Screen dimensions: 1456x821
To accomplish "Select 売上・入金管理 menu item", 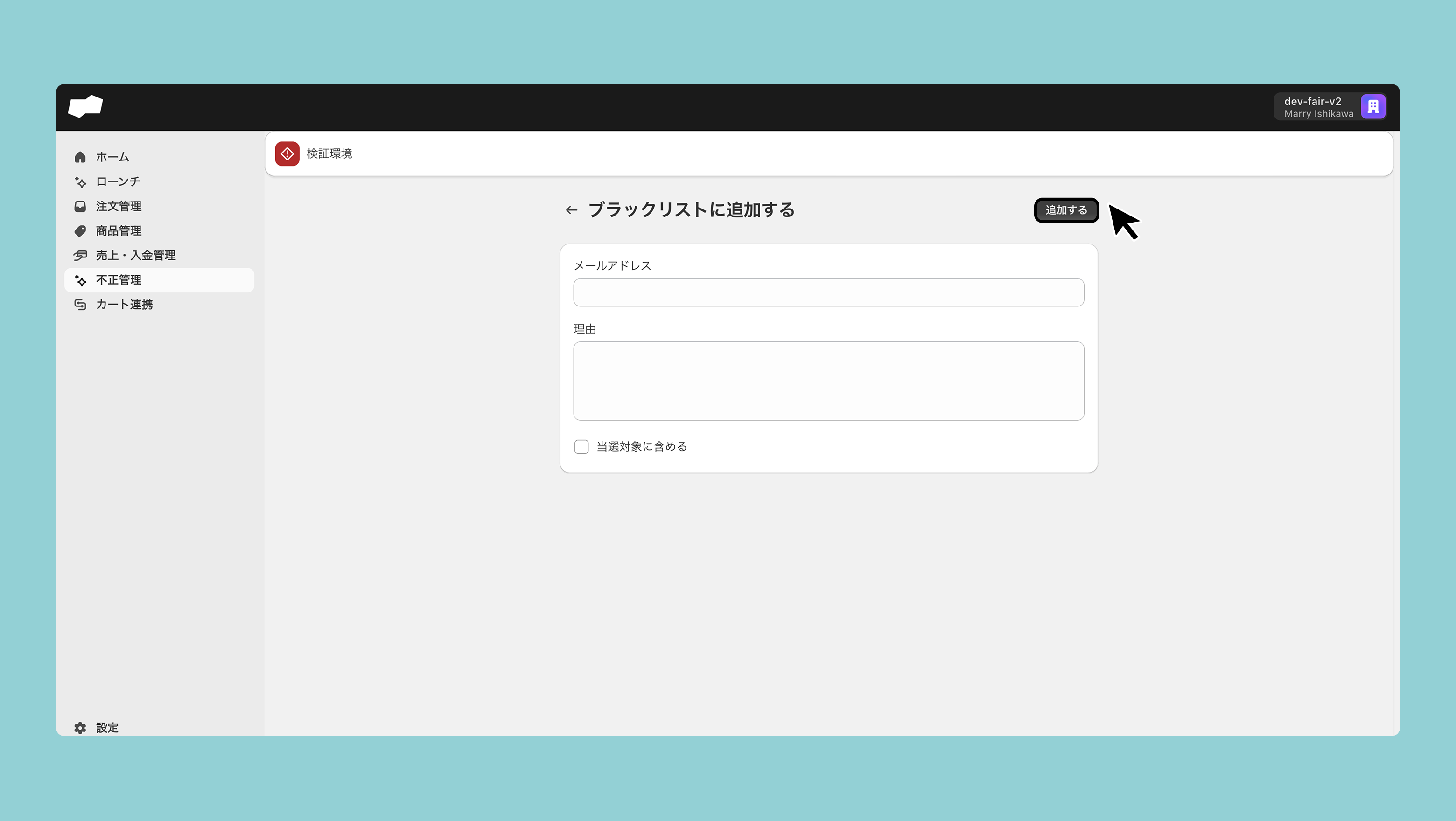I will point(136,256).
